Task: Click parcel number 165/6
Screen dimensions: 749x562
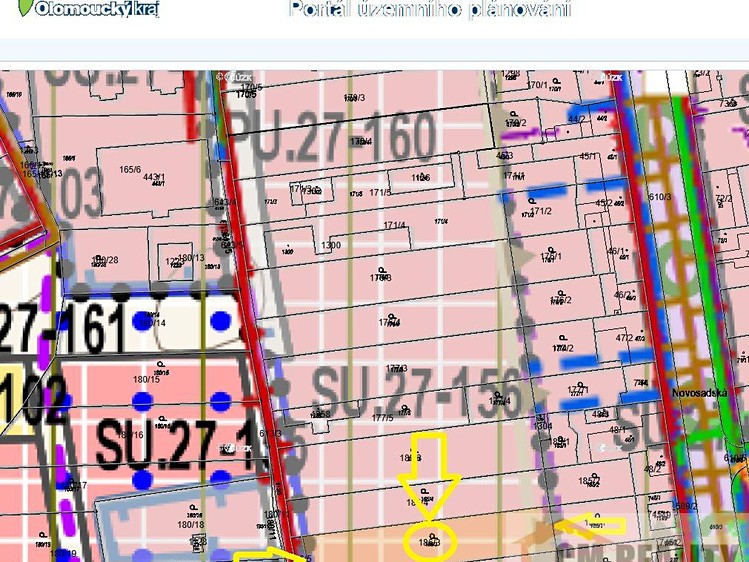Action: [130, 170]
